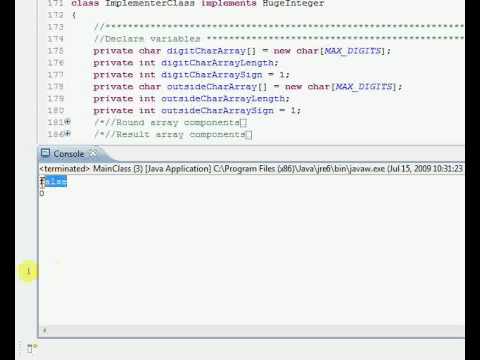Screen dimensions: 480x360
Task: Click 'outsideCharArray[]' on line 178
Action: coord(217,87)
